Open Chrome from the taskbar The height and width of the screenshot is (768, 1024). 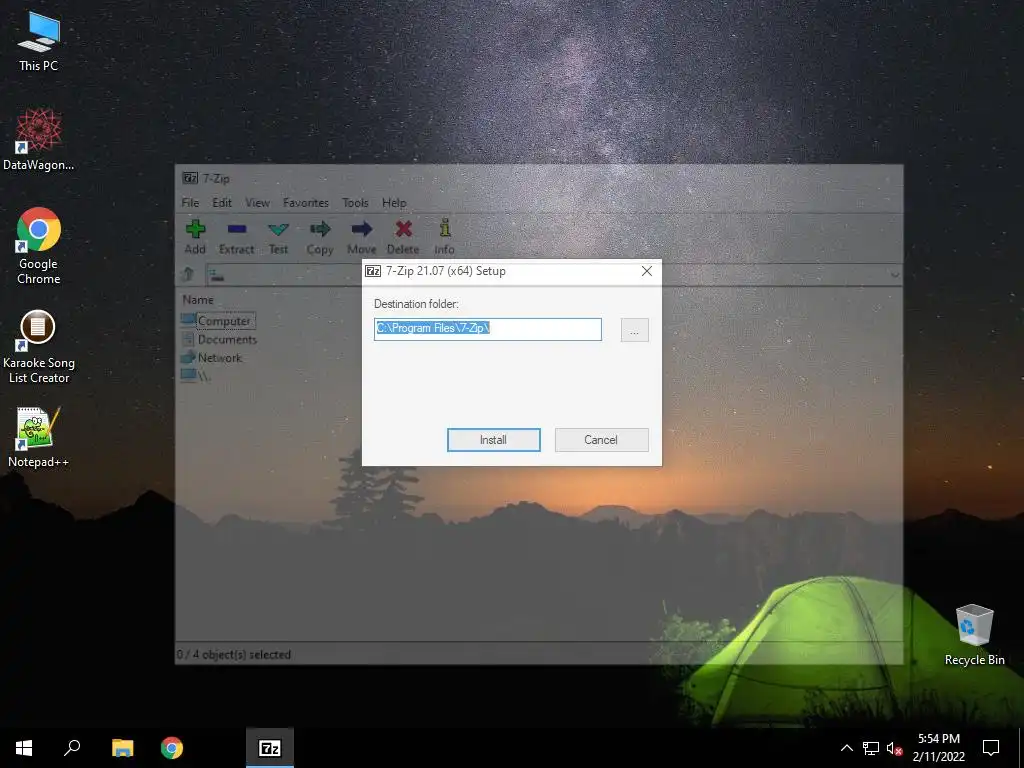tap(172, 748)
